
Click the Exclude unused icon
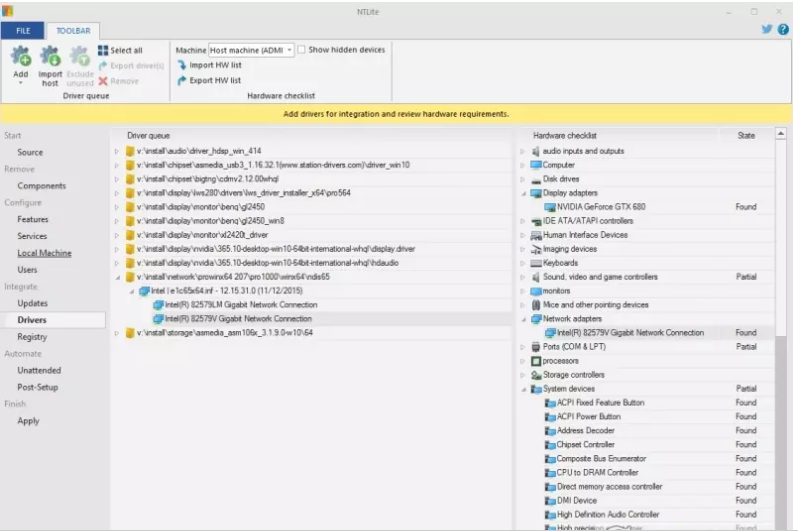(x=80, y=56)
